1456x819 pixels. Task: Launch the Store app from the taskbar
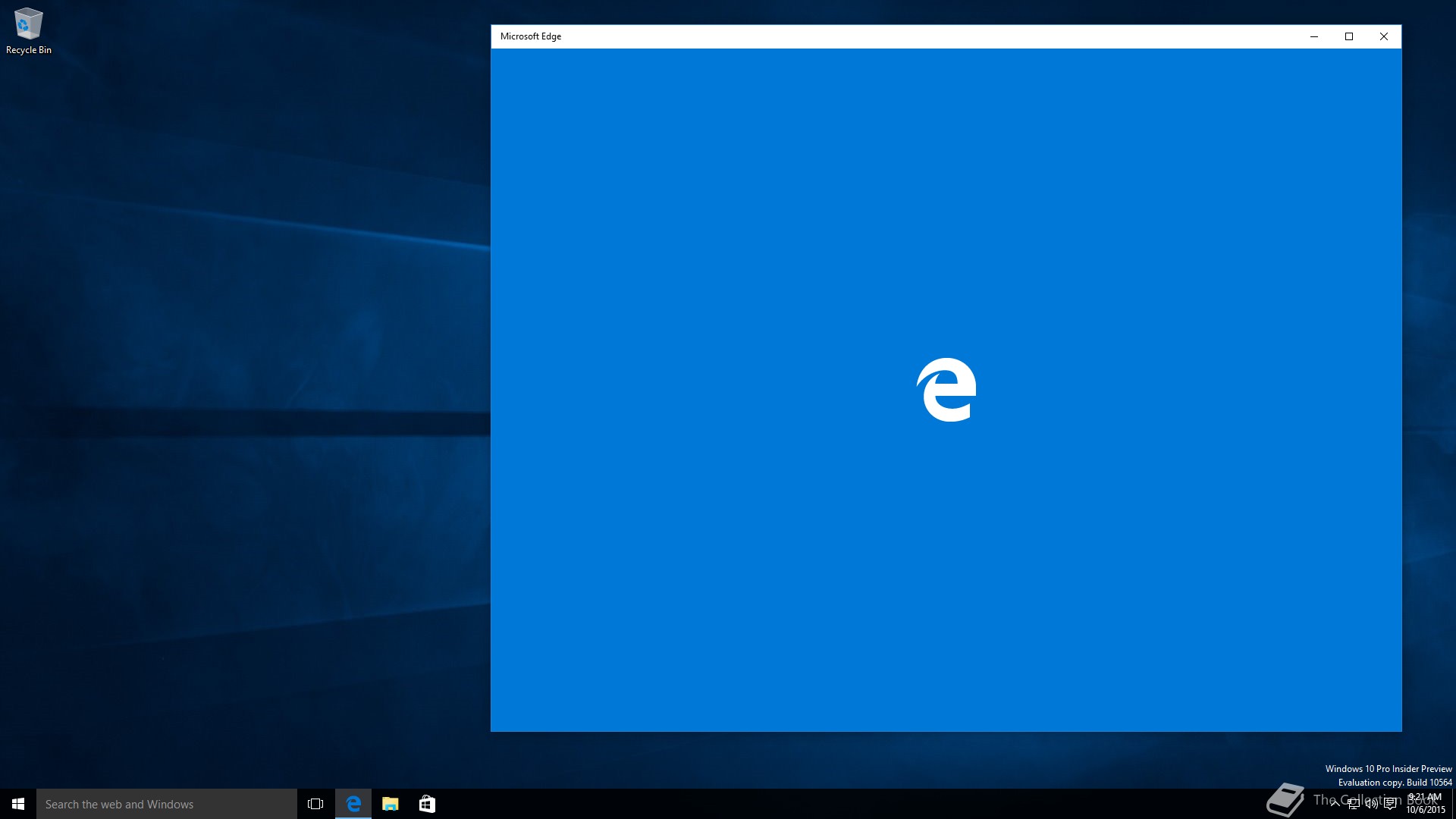427,804
